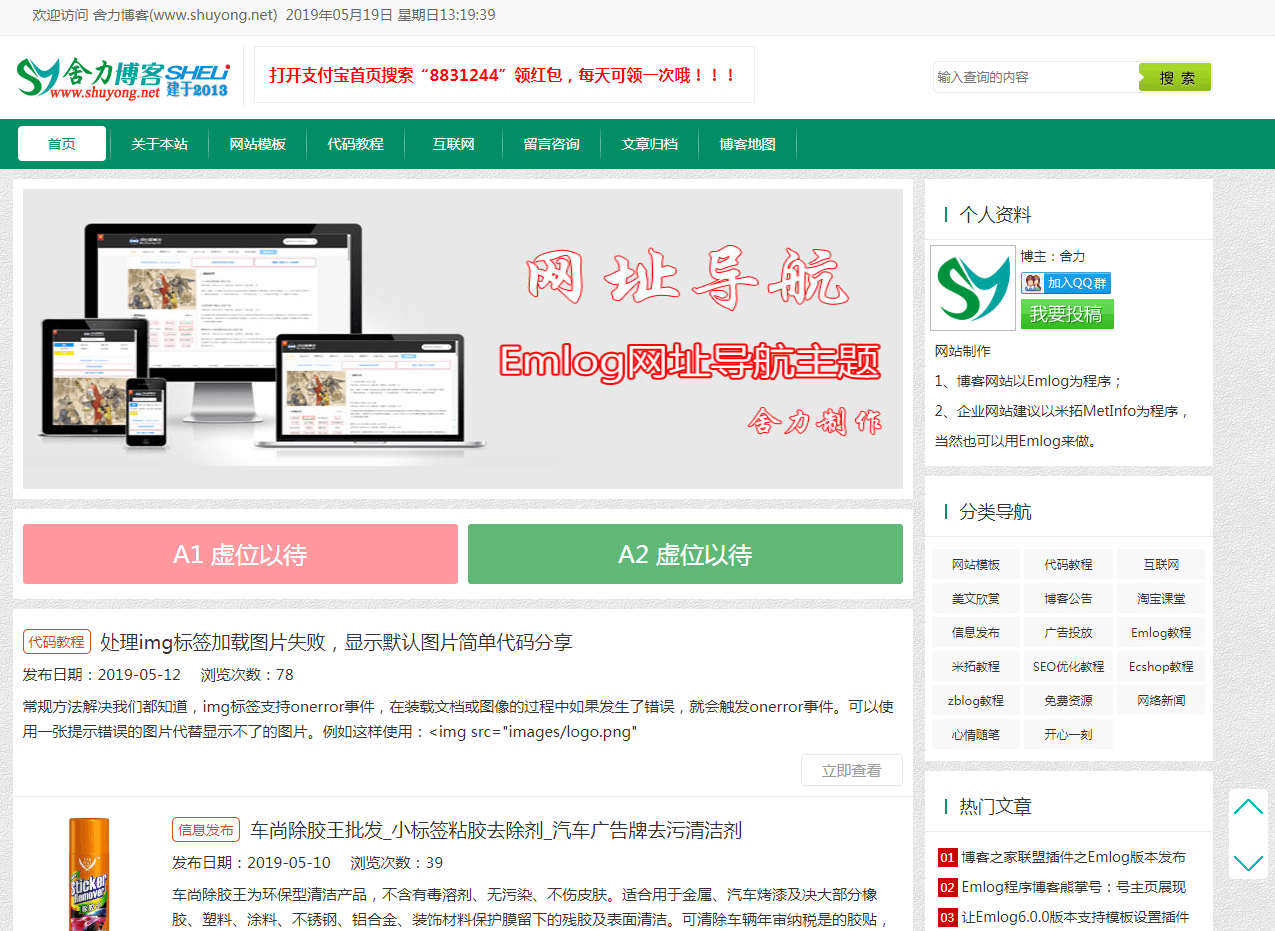
Task: Focus the search input field
Action: [1035, 77]
